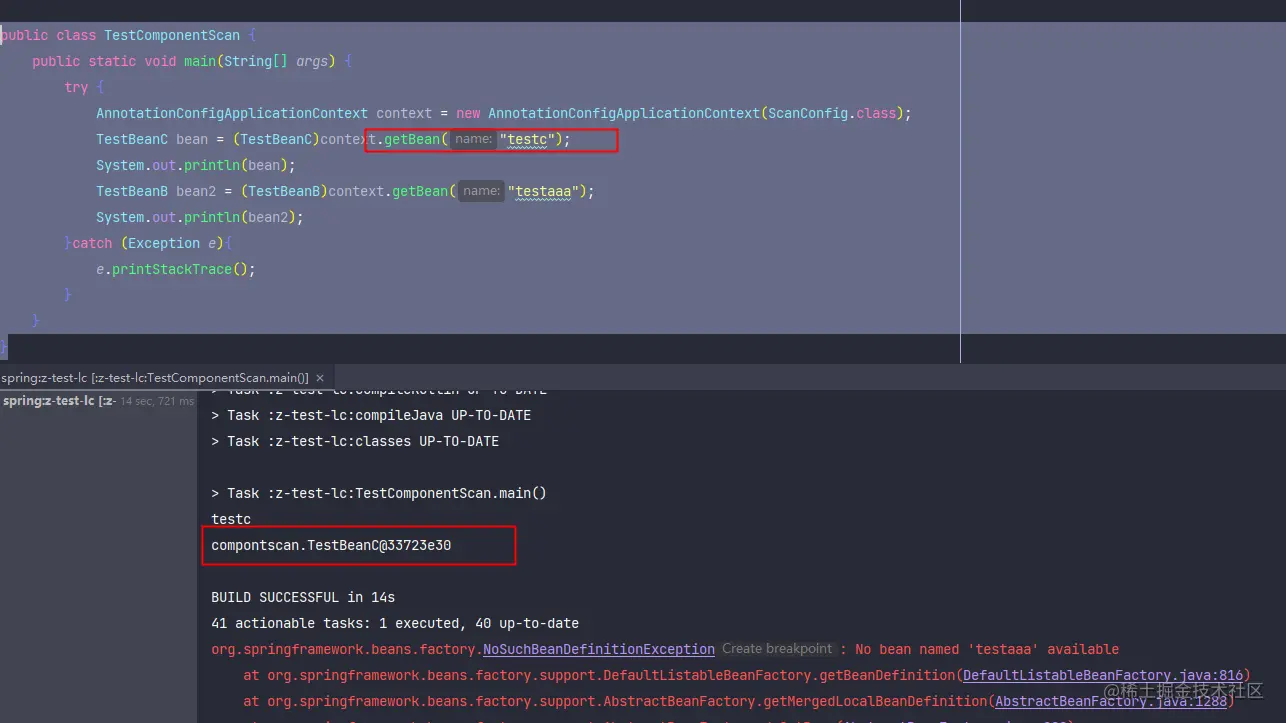The height and width of the screenshot is (723, 1286).
Task: Click the 41 actionable tasks summary line
Action: point(395,623)
